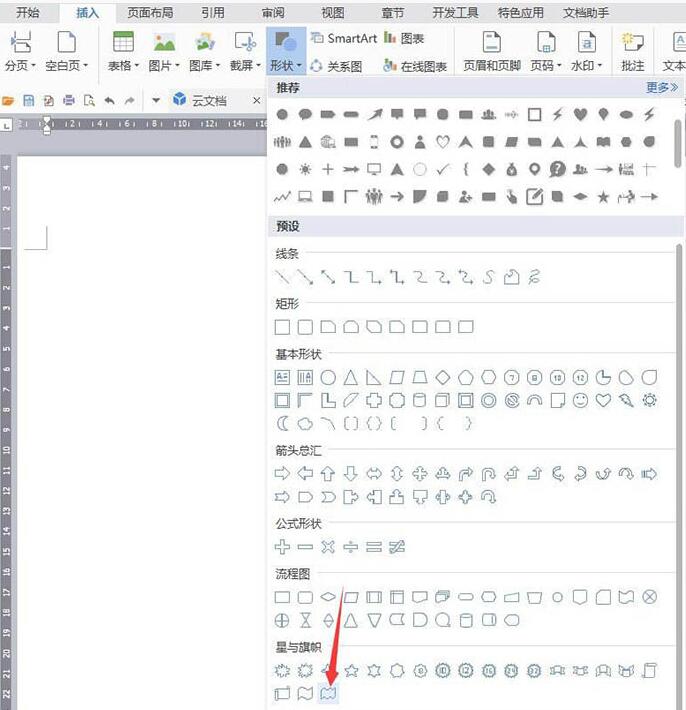Click the ruler tab stop selector
This screenshot has width=686, height=710.
(x=6, y=125)
